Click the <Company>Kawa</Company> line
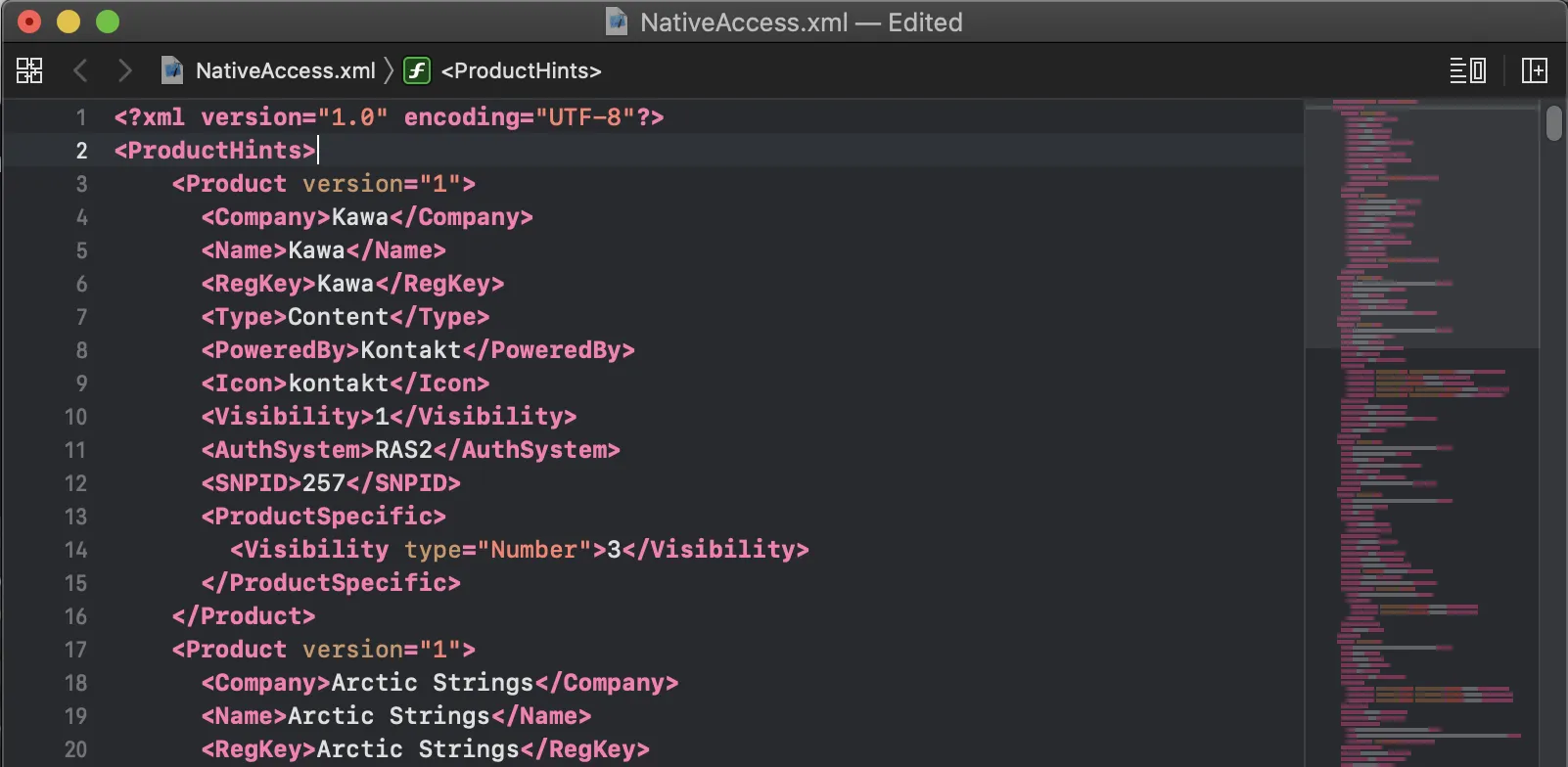1568x767 pixels. (x=367, y=217)
